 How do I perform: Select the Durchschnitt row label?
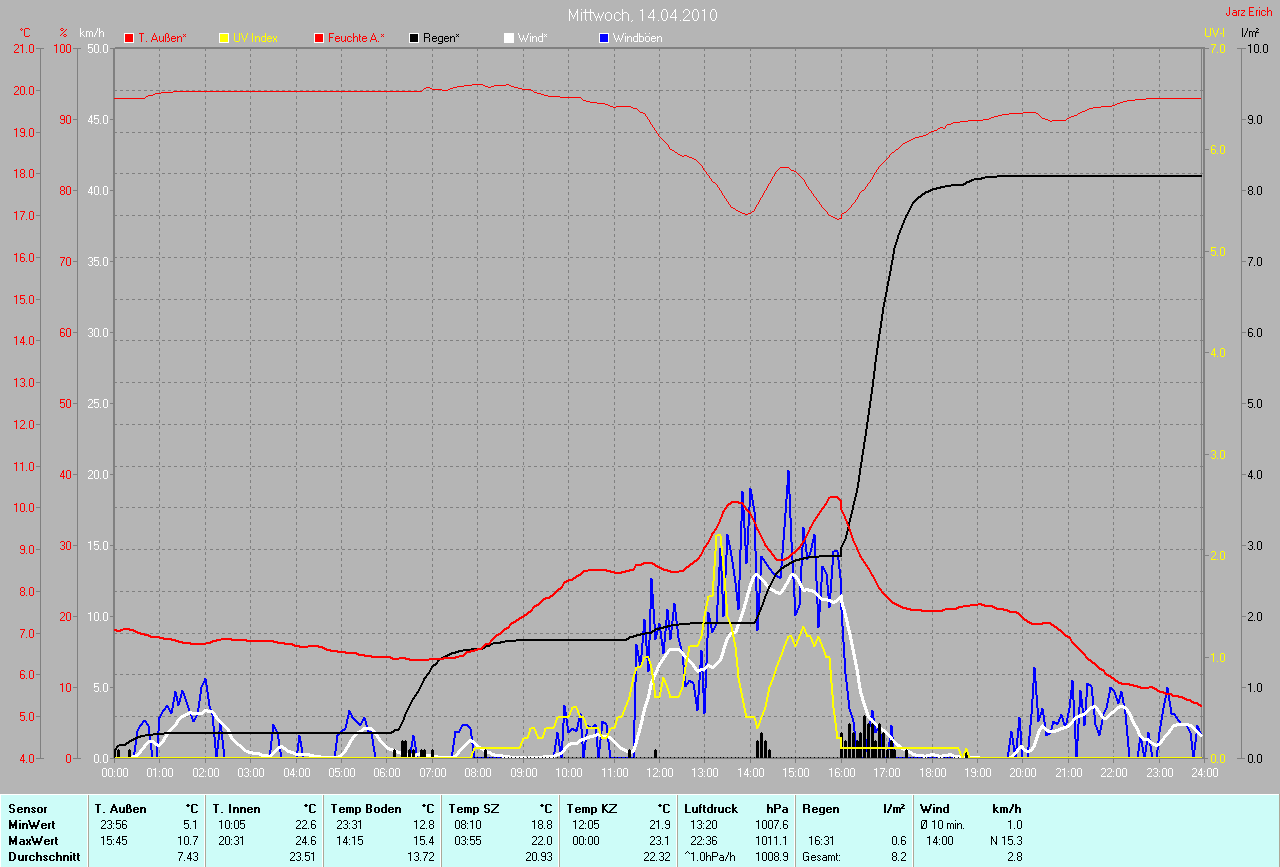pyautogui.click(x=44, y=857)
